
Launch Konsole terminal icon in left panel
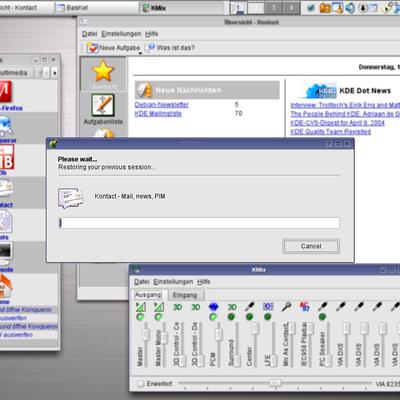point(6,253)
